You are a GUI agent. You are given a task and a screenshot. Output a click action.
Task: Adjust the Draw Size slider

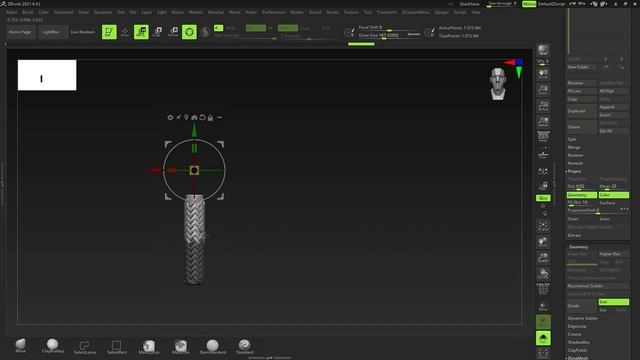[389, 36]
